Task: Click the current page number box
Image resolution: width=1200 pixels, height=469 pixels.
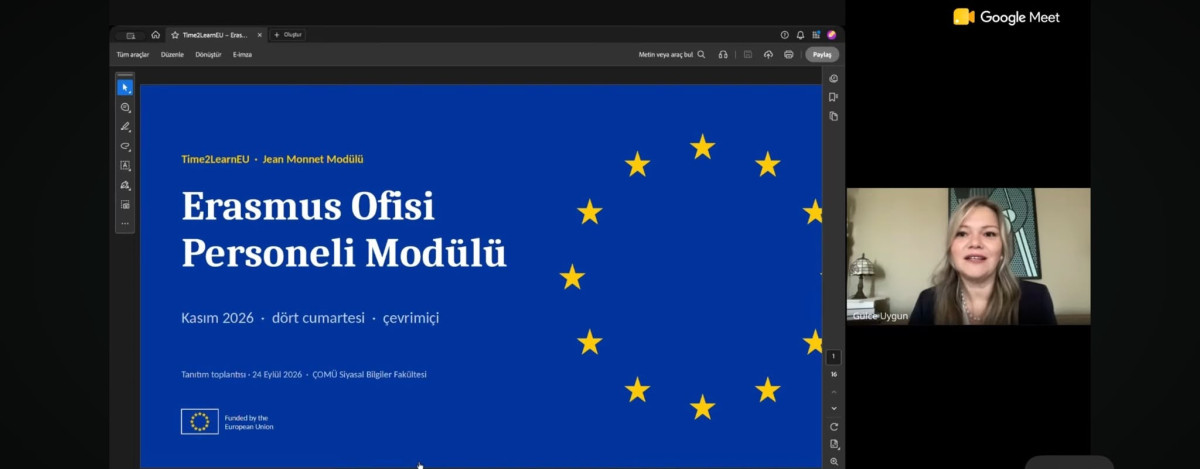Action: (x=834, y=357)
